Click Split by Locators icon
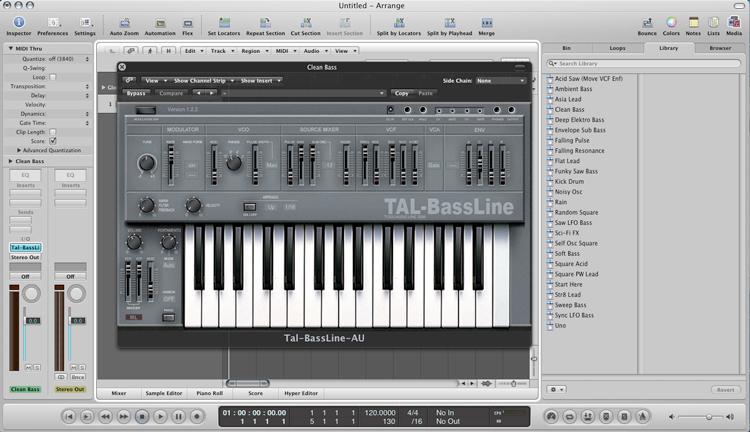Screen dimensions: 750x432 click(x=399, y=23)
